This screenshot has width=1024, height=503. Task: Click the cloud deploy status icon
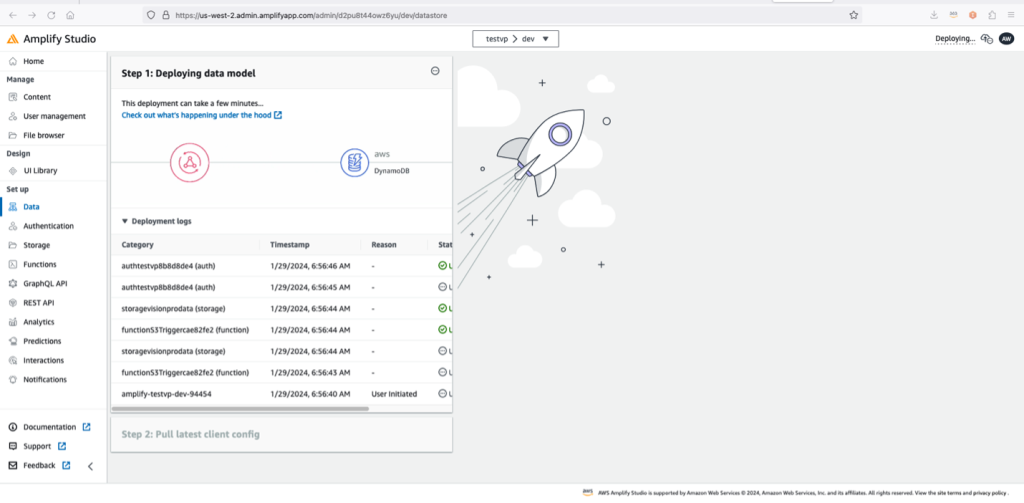[x=987, y=39]
